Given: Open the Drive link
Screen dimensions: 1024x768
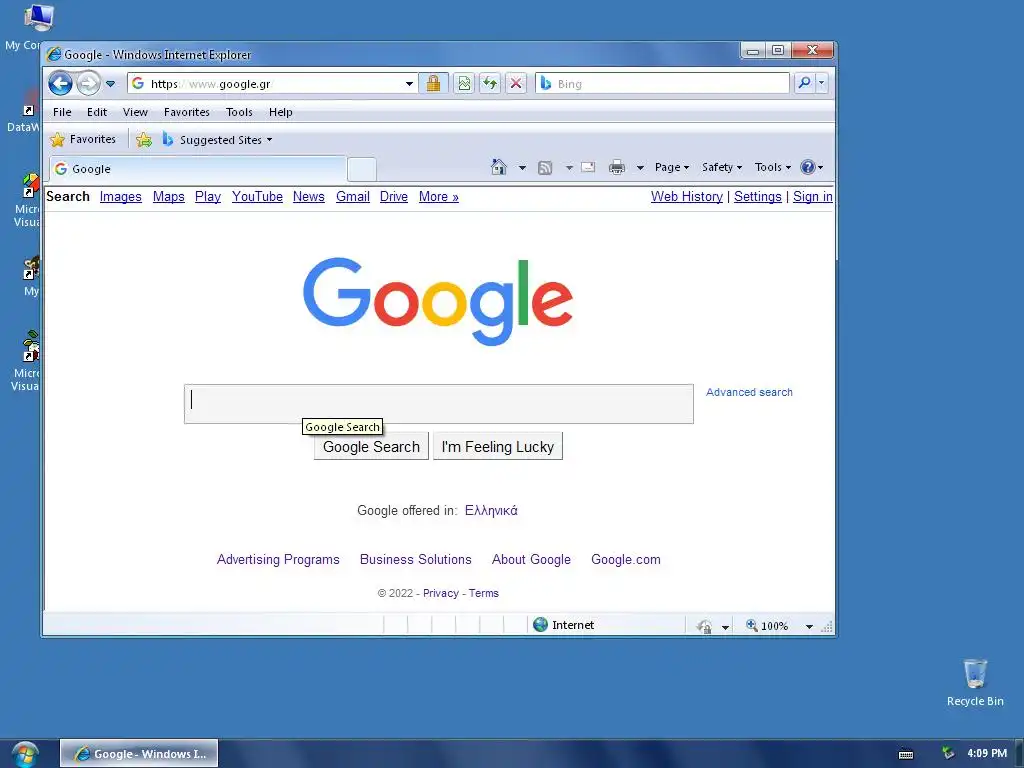Looking at the screenshot, I should (394, 197).
